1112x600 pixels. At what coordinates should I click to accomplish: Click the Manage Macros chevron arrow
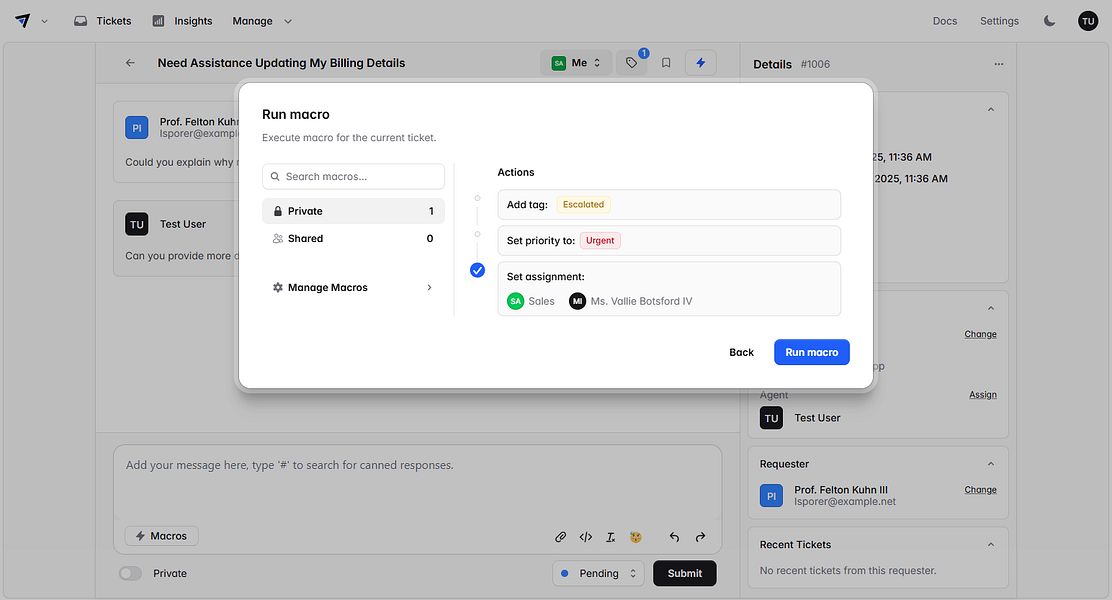pyautogui.click(x=429, y=287)
